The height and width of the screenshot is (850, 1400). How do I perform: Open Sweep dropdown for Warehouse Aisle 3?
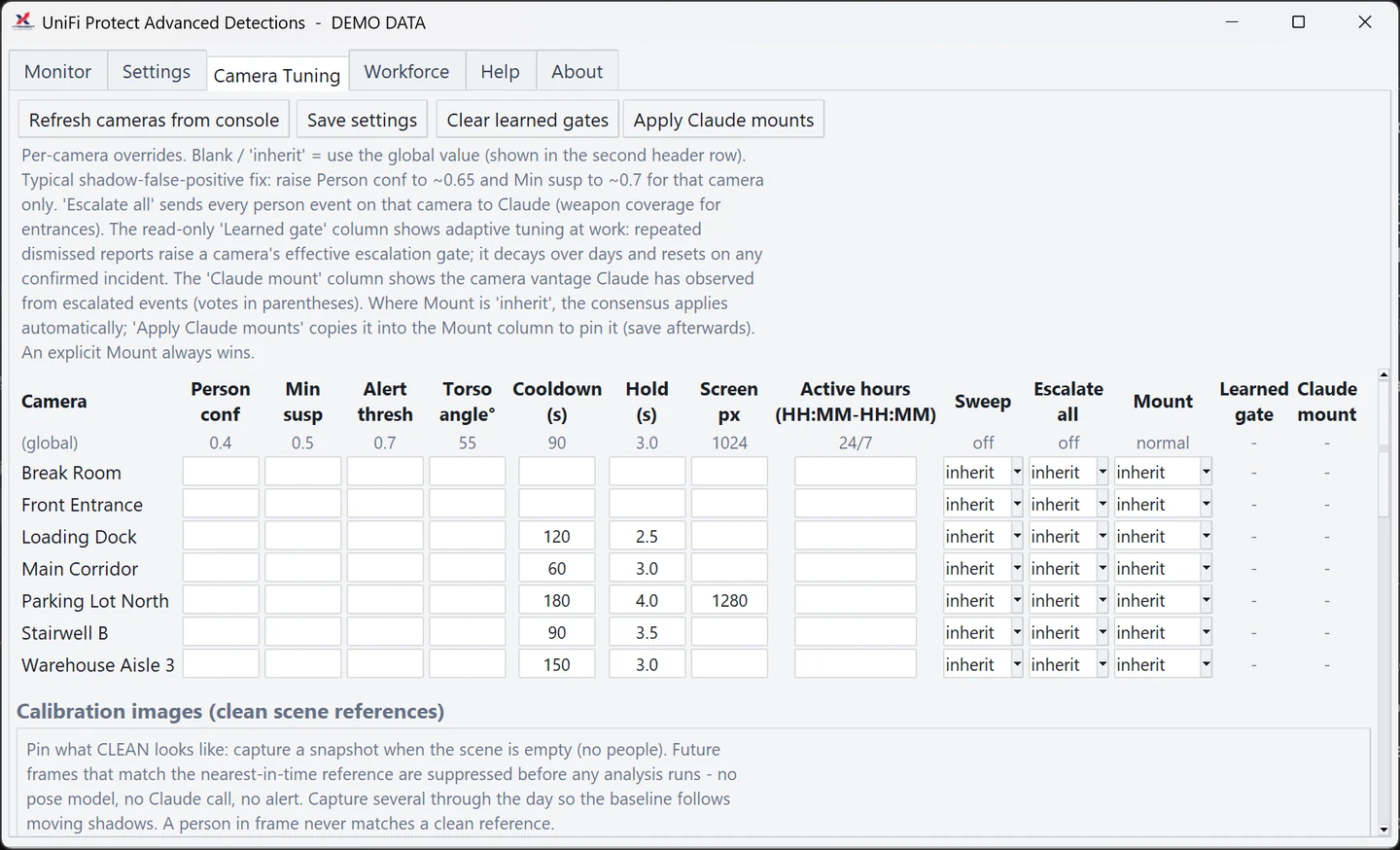[983, 665]
